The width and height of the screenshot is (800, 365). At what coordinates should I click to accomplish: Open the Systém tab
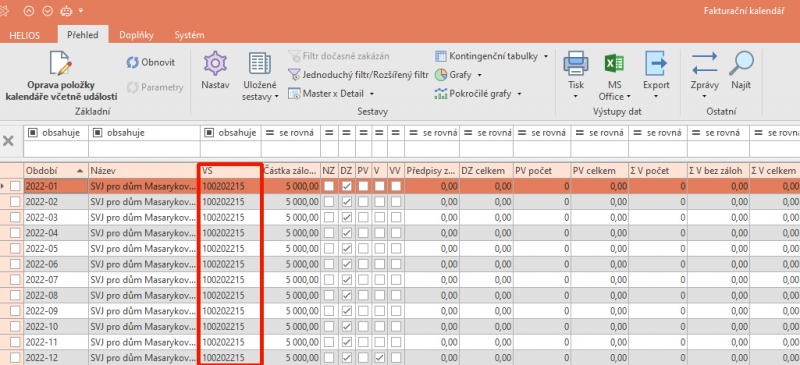189,35
